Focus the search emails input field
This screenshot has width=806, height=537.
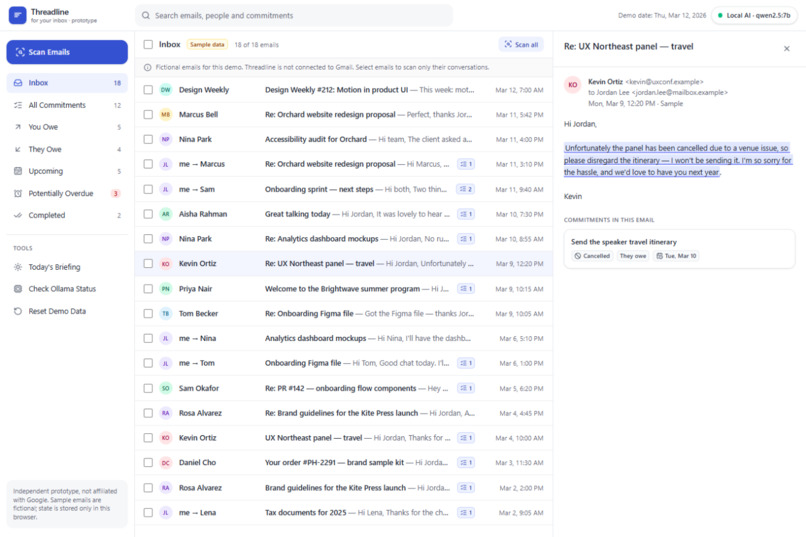pos(294,15)
